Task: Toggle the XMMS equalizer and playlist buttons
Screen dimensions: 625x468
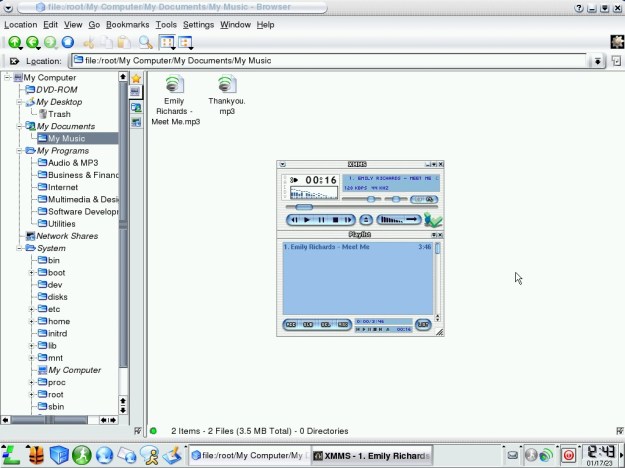Action: pos(424,199)
